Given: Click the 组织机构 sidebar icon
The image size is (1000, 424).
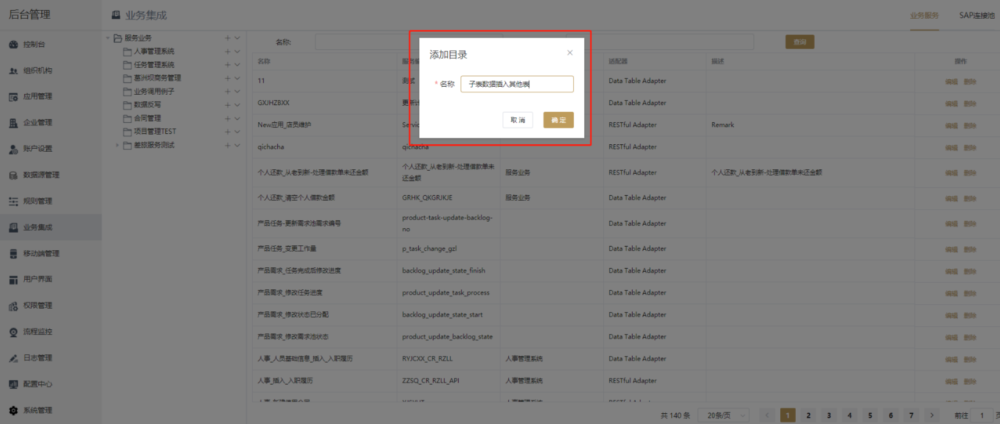Looking at the screenshot, I should click(x=12, y=71).
